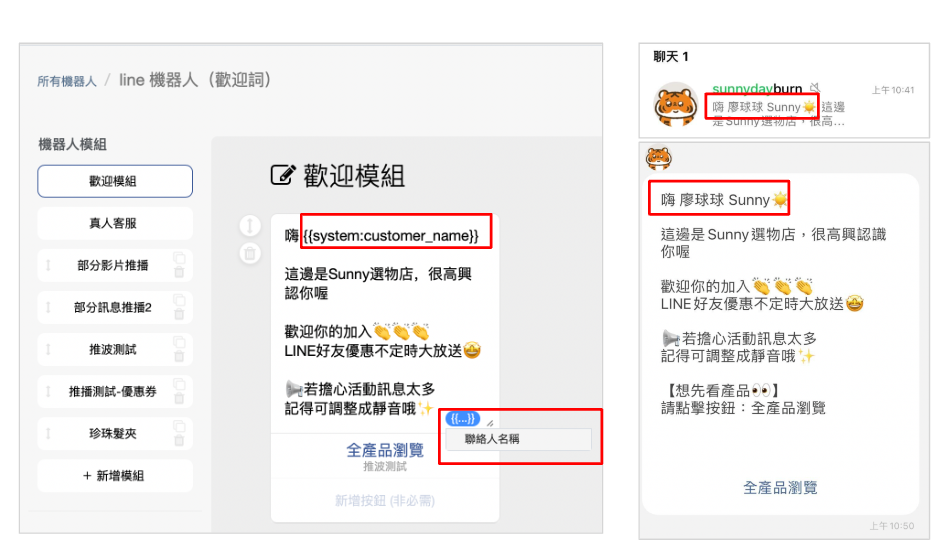Tap 全產品瀏覽 link in the chat preview
The image size is (940, 553).
[780, 488]
